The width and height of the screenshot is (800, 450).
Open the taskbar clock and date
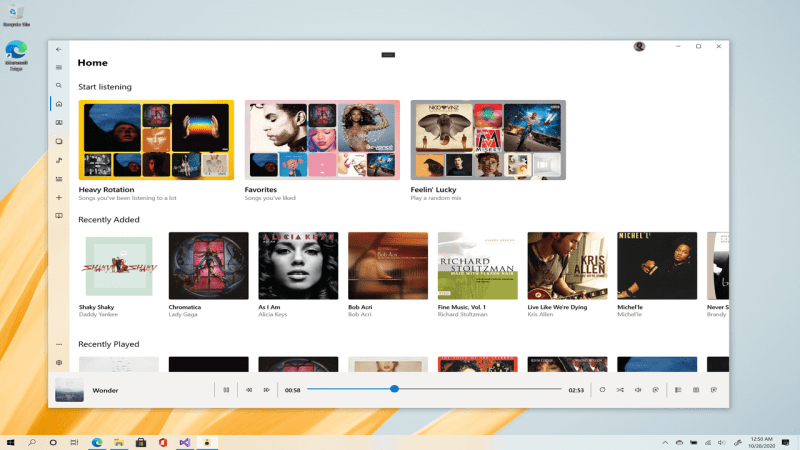(762, 442)
